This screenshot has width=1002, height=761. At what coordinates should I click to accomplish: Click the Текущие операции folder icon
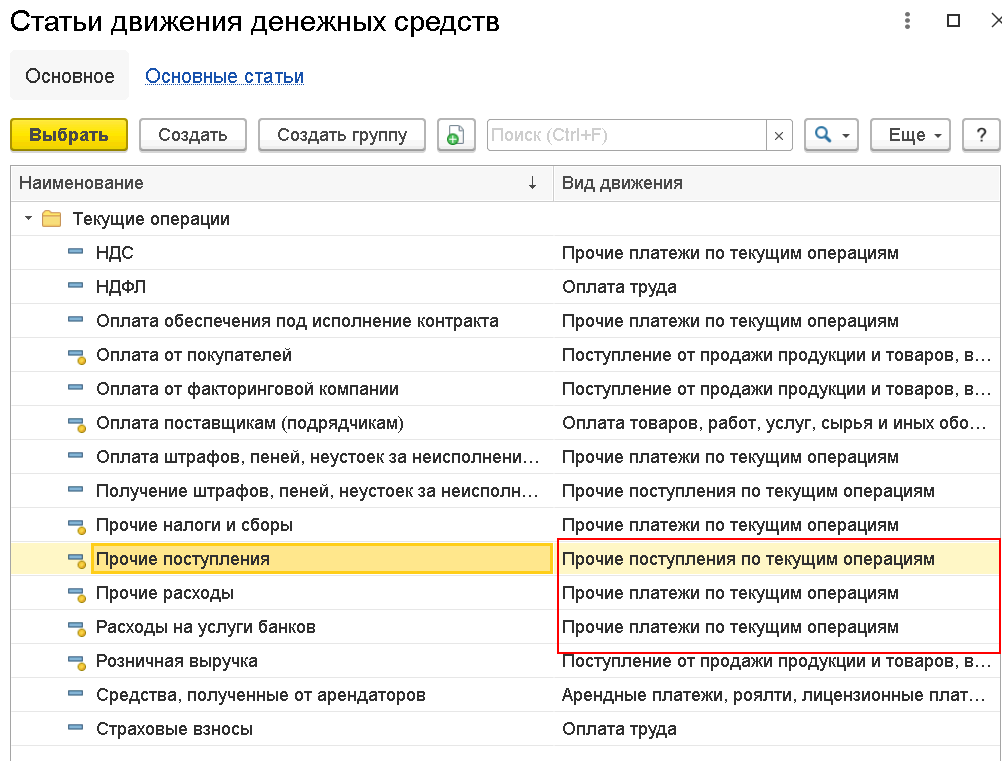coord(51,219)
